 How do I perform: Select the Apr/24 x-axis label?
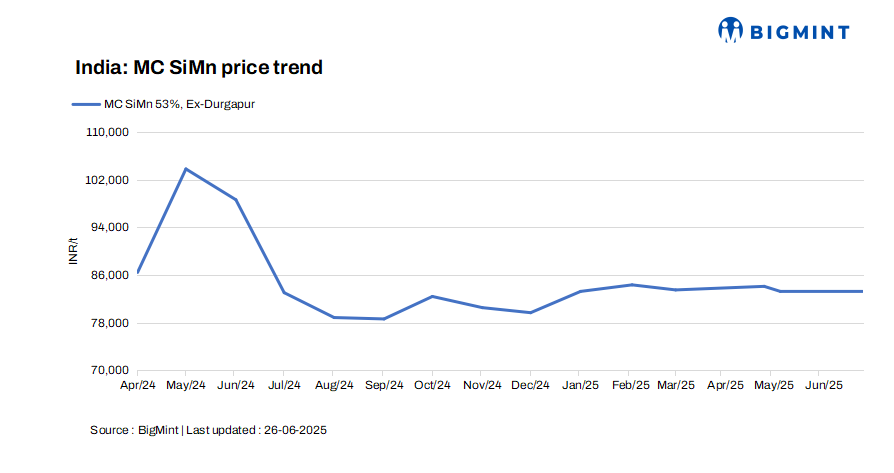point(137,385)
